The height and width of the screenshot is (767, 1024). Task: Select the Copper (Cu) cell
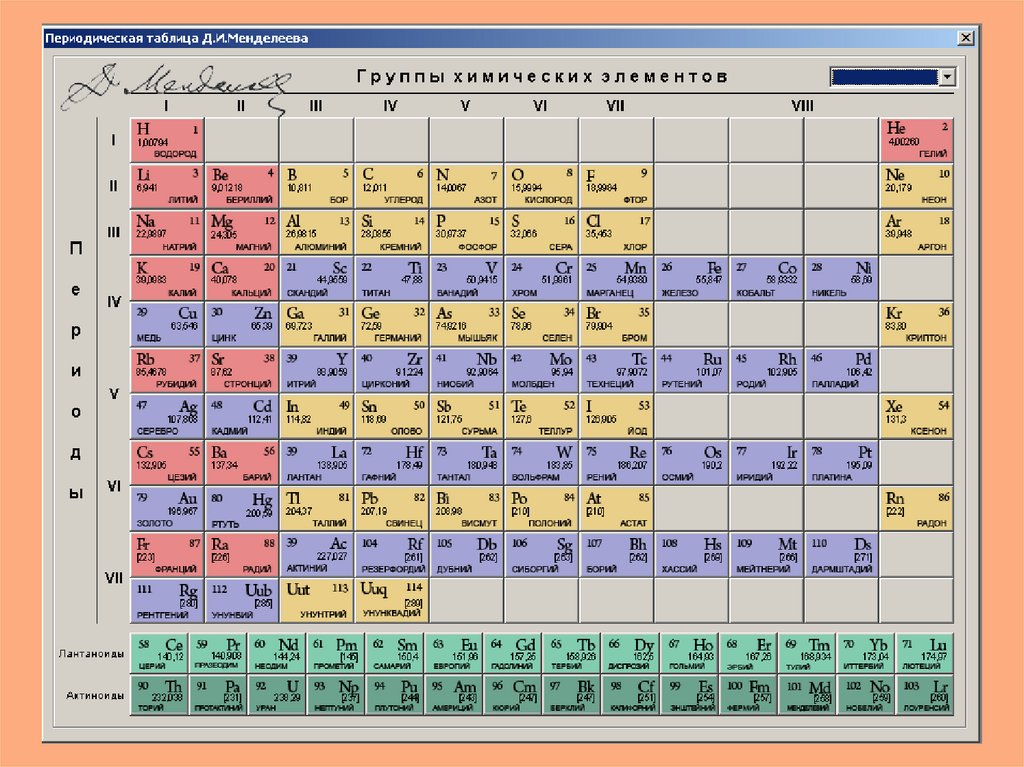[x=167, y=324]
